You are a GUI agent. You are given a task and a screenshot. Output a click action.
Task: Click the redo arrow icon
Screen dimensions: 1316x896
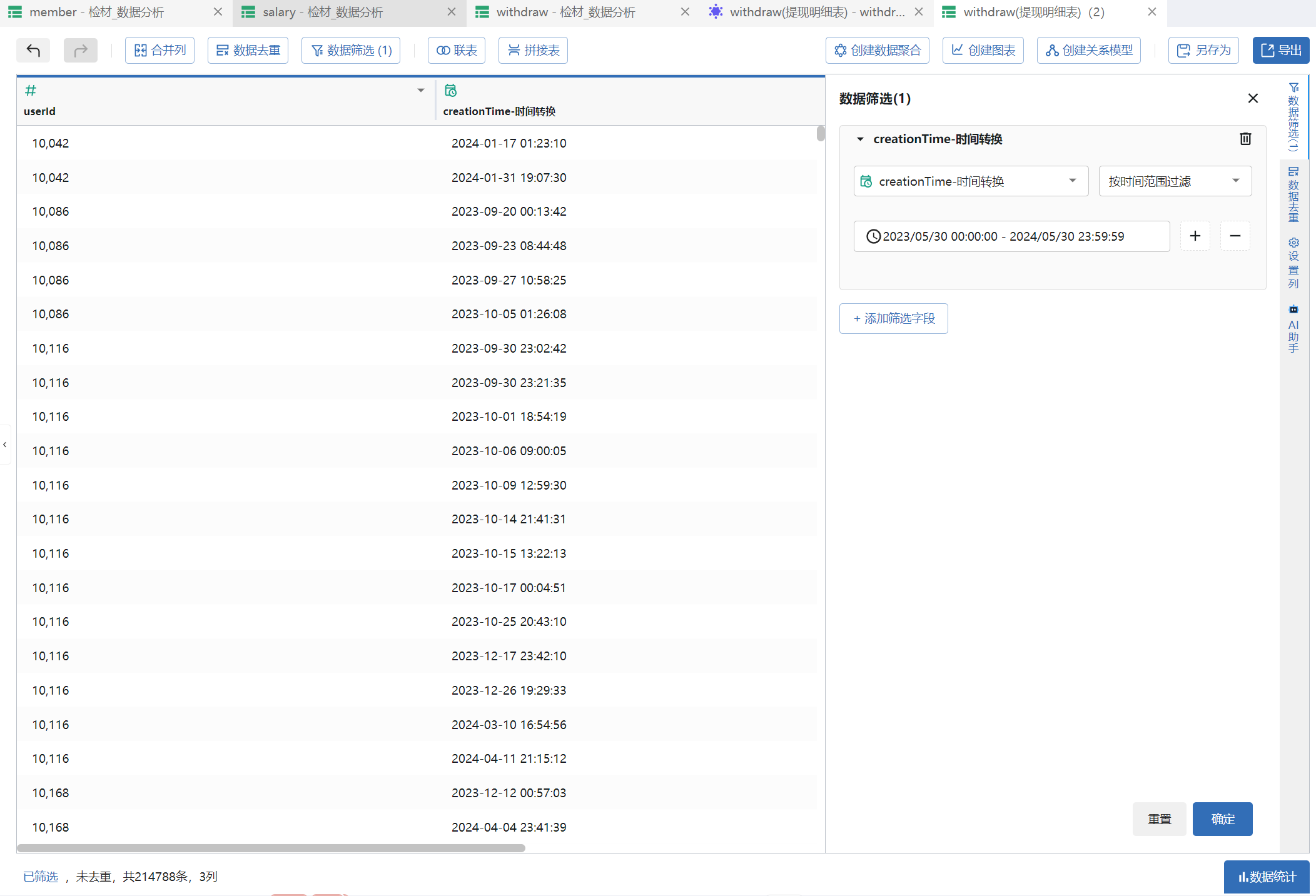pyautogui.click(x=81, y=50)
